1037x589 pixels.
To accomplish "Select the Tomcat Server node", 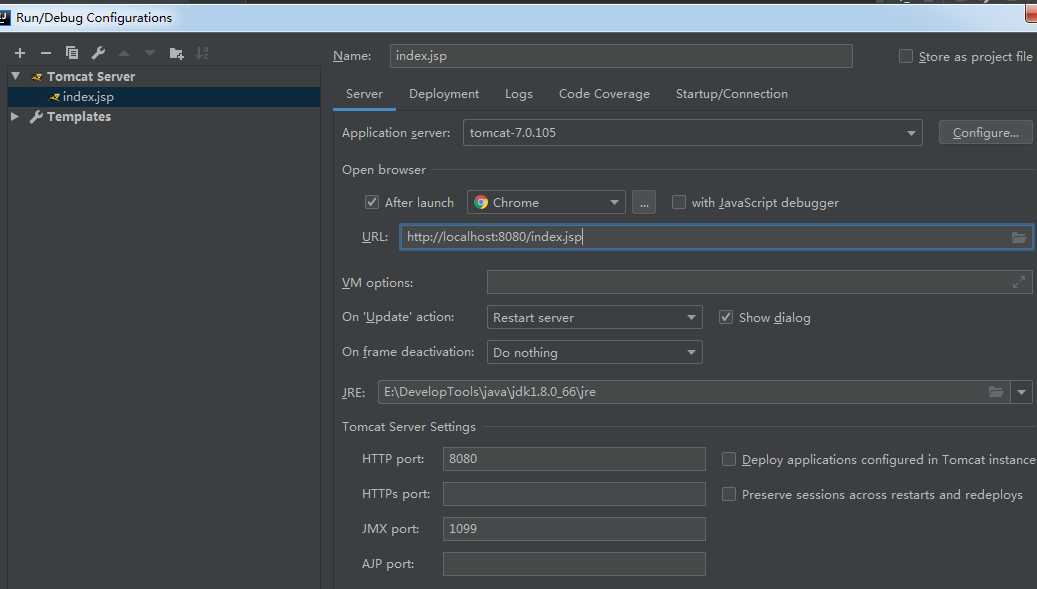I will pyautogui.click(x=91, y=77).
